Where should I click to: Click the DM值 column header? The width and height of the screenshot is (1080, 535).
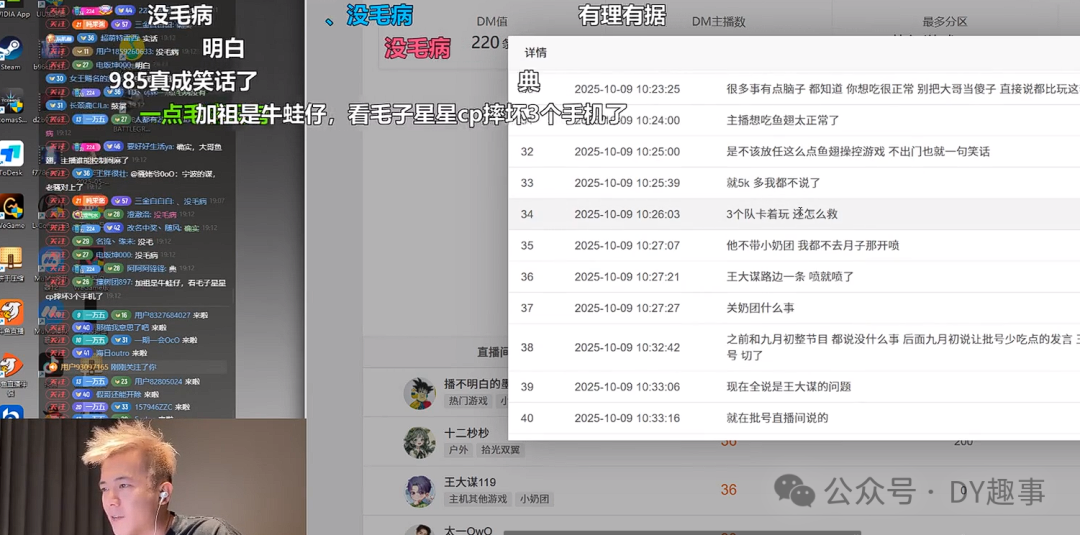click(x=492, y=21)
